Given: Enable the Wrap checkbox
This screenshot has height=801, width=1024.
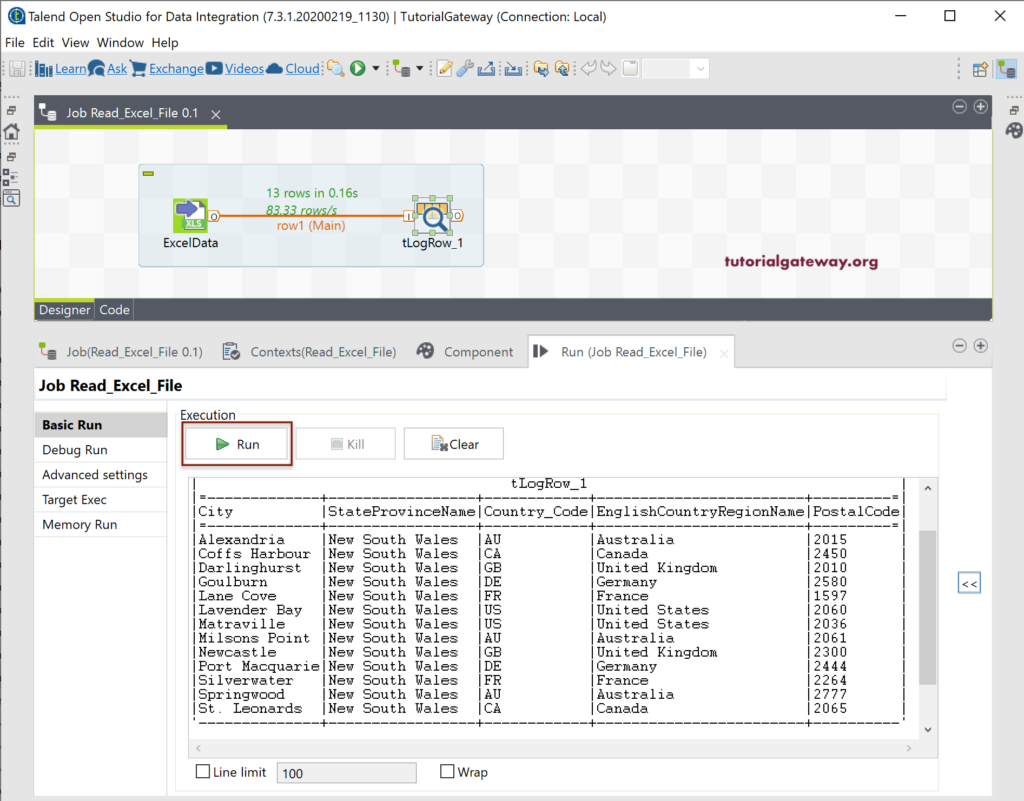Looking at the screenshot, I should click(x=447, y=772).
